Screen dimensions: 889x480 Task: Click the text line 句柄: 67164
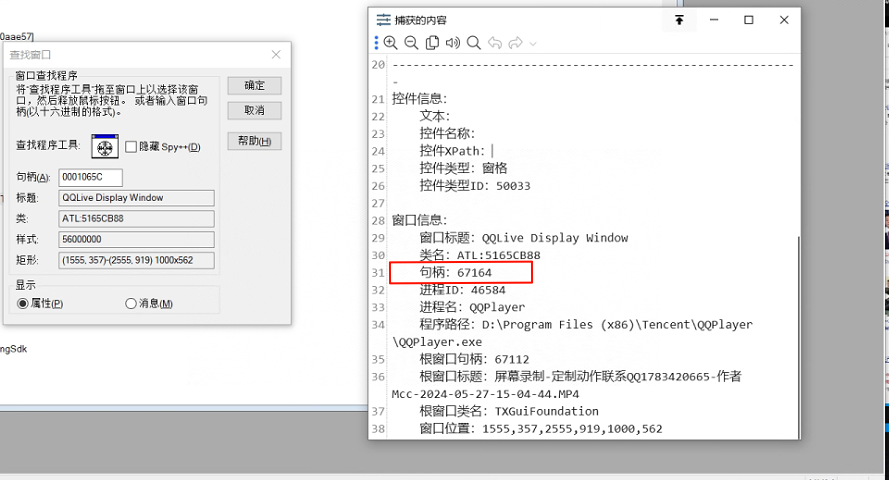coord(456,273)
